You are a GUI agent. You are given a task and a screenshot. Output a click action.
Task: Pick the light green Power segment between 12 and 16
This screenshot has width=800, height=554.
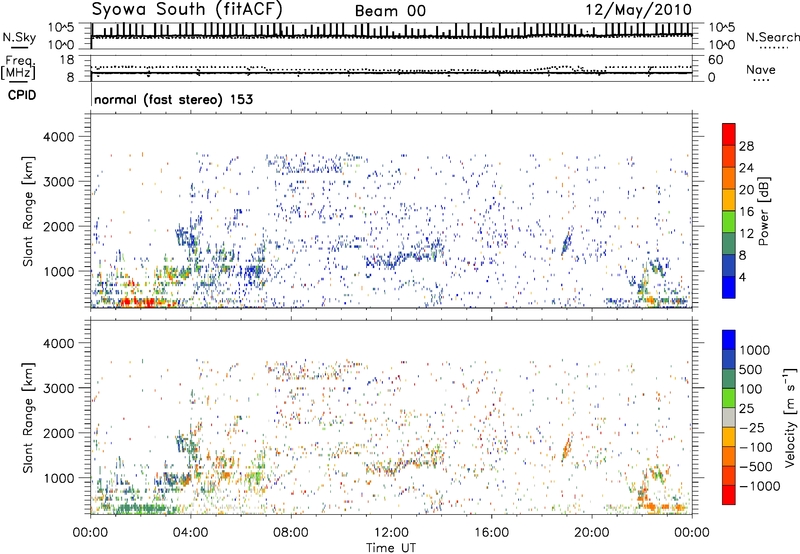729,222
